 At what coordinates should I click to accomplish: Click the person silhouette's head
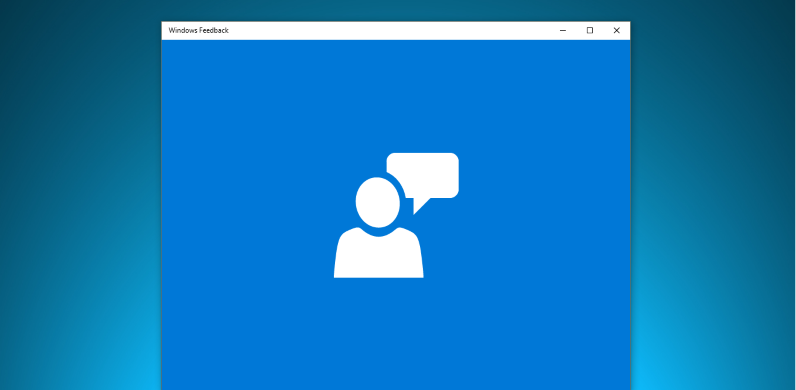point(378,202)
